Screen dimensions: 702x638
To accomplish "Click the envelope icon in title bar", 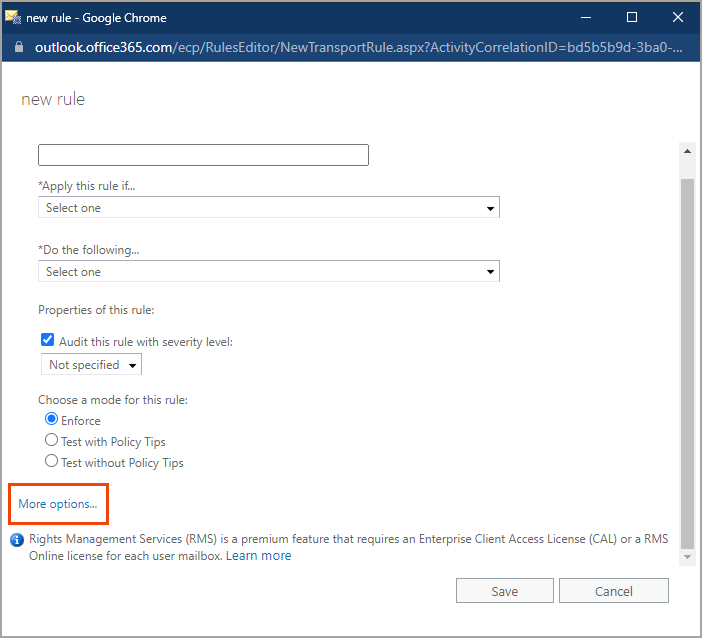I will coord(13,17).
